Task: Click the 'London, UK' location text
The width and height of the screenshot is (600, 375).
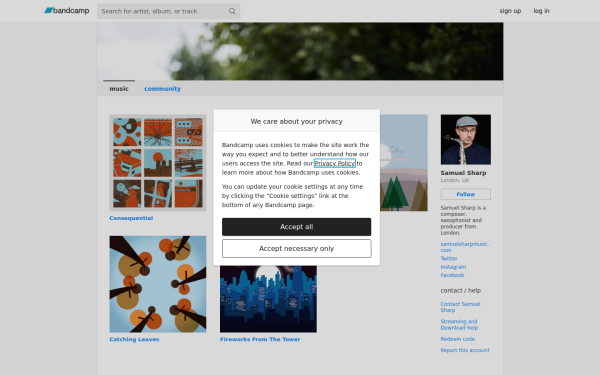Action: point(455,180)
